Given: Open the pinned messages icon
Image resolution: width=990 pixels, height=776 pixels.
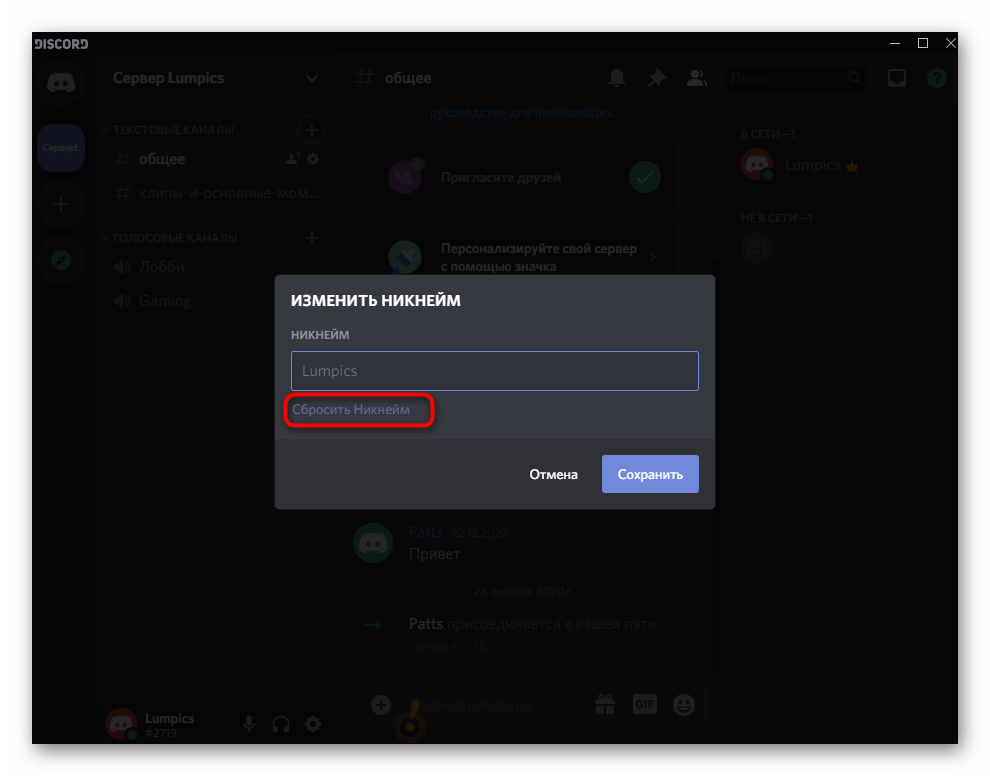Looking at the screenshot, I should pos(656,78).
